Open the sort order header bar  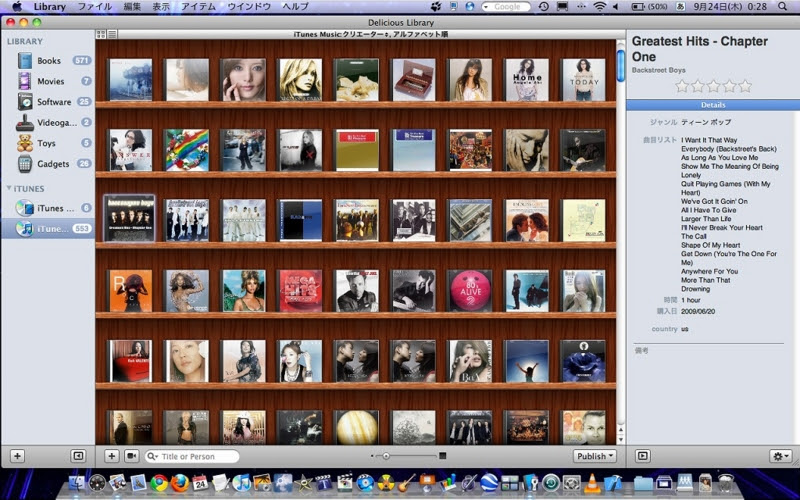coord(371,34)
